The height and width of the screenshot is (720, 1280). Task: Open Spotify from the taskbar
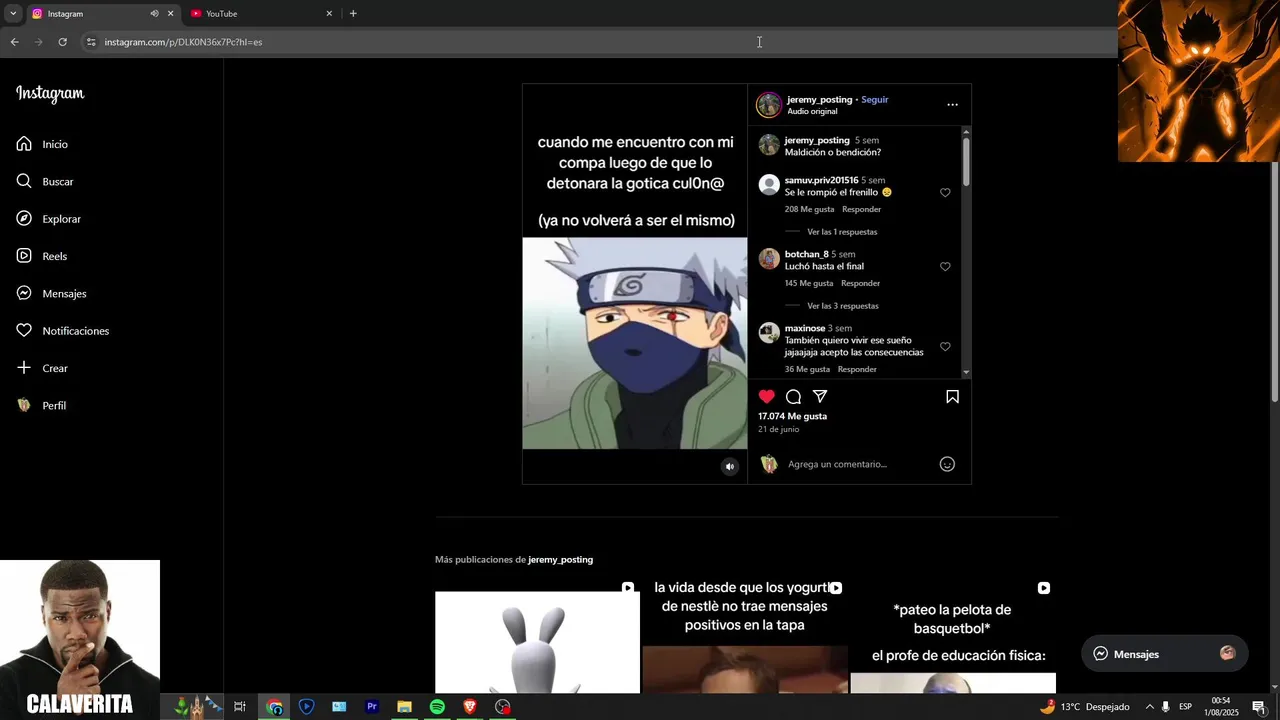tap(437, 707)
